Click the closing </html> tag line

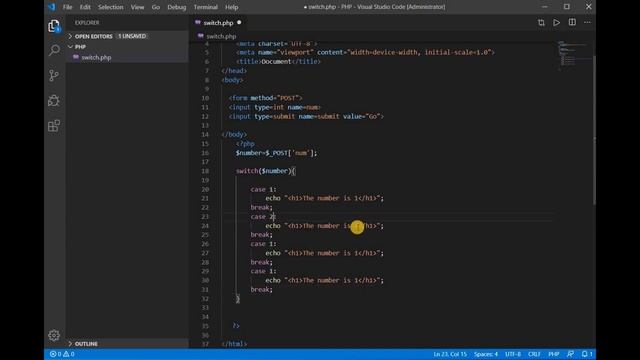click(x=234, y=344)
